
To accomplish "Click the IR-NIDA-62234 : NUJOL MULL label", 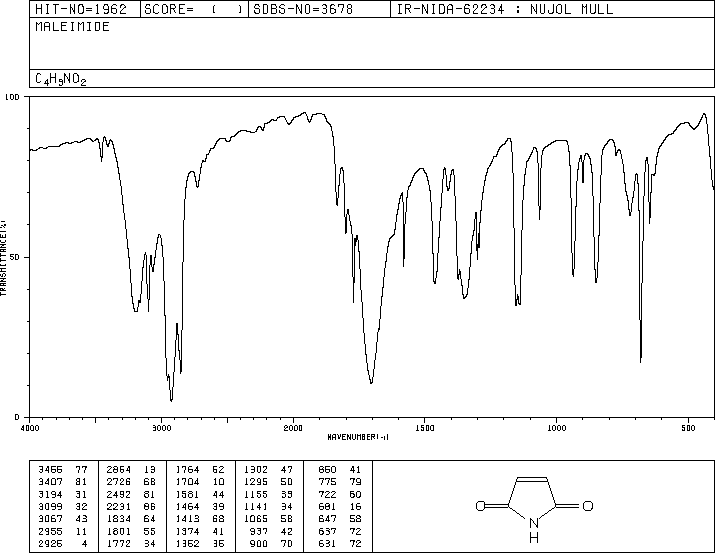I will pos(505,9).
